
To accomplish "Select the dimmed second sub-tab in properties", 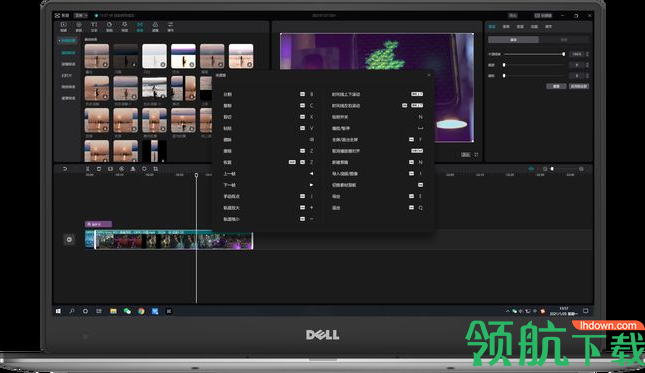I will [564, 40].
